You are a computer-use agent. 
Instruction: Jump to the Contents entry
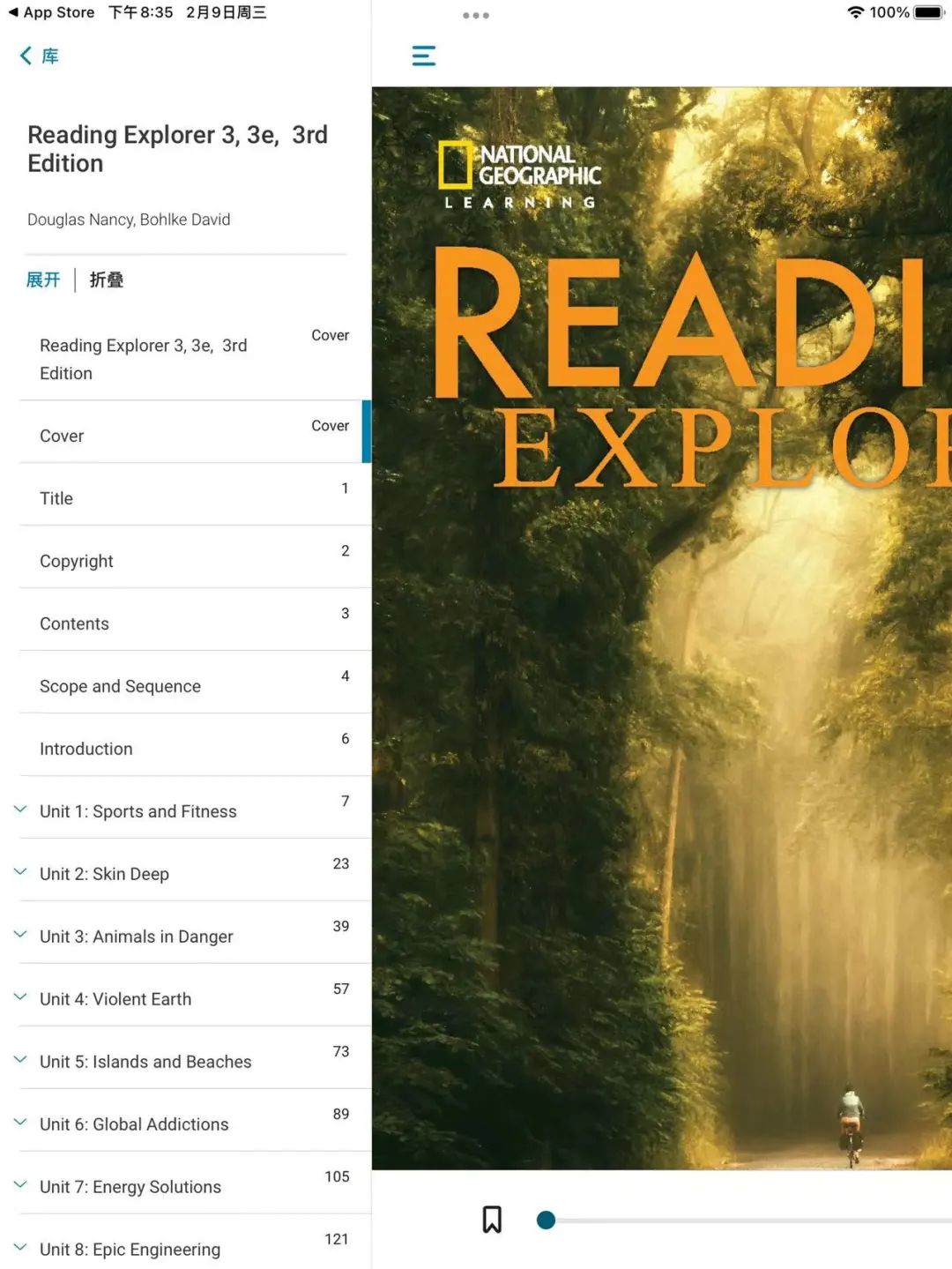pos(195,620)
